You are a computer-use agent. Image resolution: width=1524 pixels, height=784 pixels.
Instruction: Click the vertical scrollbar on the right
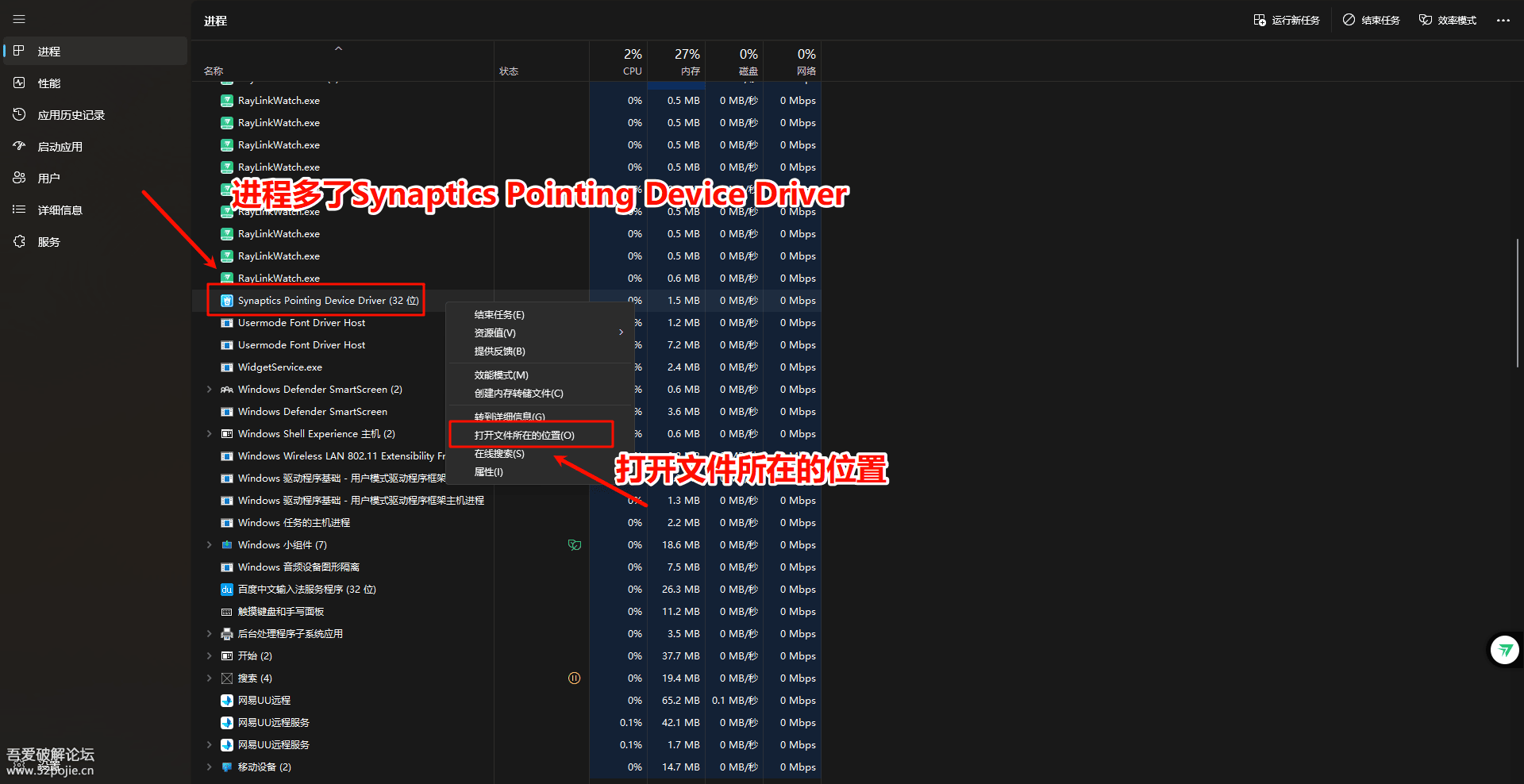coord(1517,302)
